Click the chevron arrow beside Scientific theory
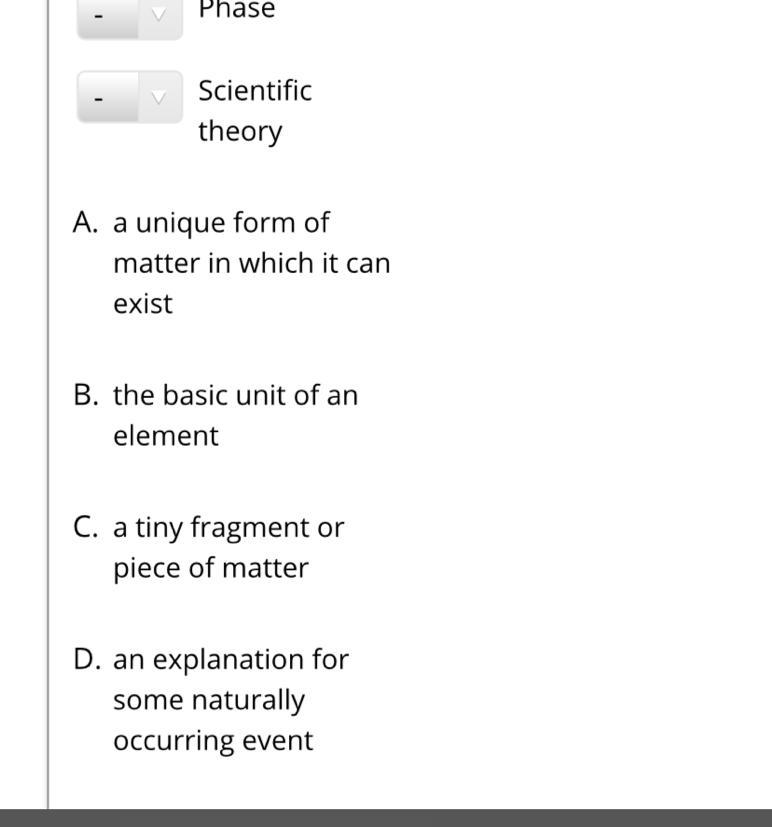This screenshot has height=827, width=772. [x=159, y=97]
